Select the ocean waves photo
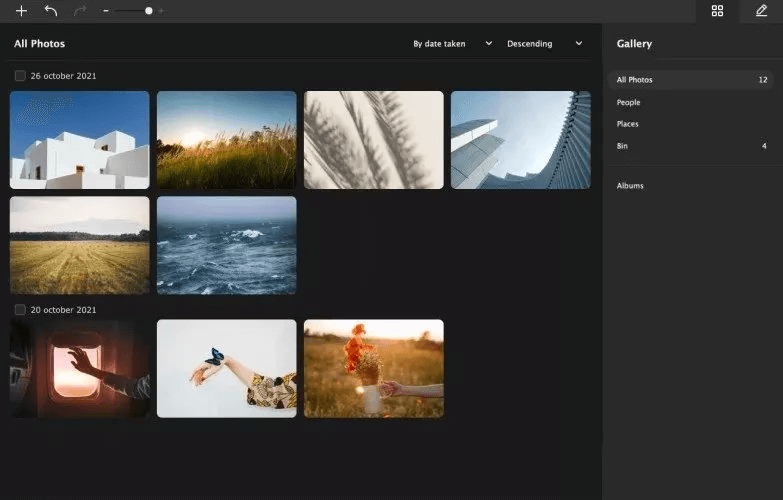Image resolution: width=783 pixels, height=500 pixels. 227,245
